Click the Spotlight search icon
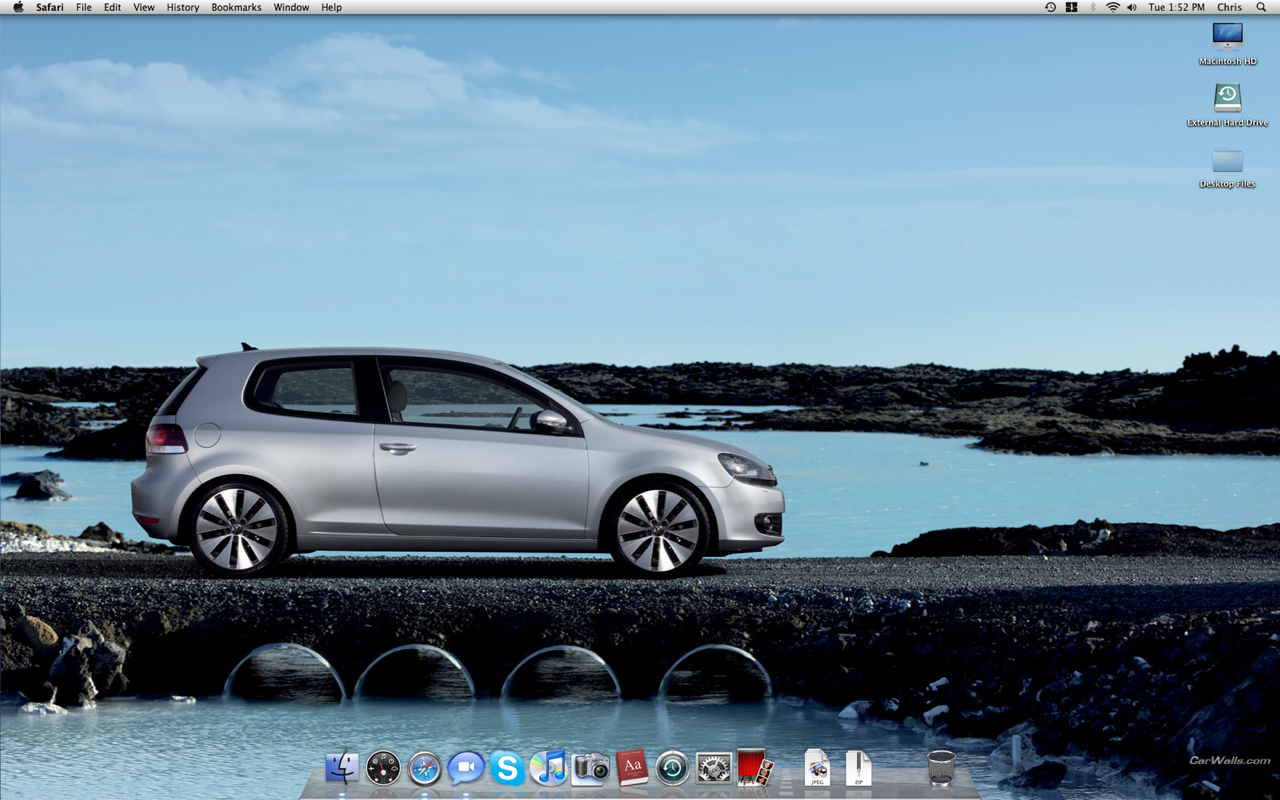 (1261, 7)
